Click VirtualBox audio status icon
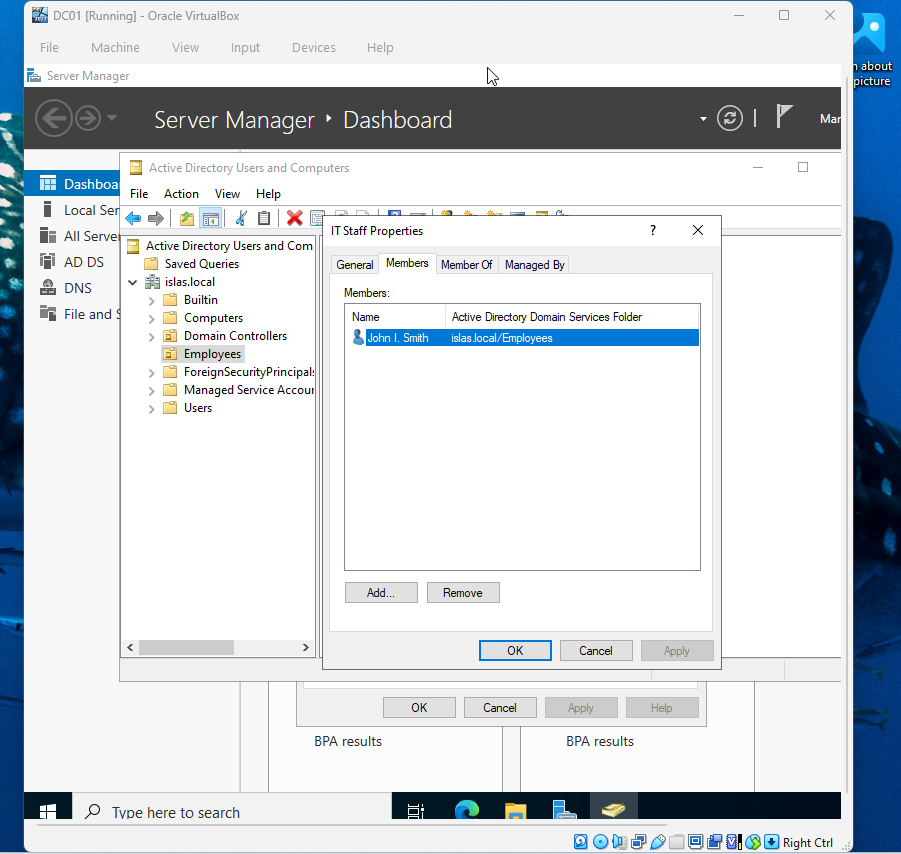The width and height of the screenshot is (901, 854). tap(619, 842)
